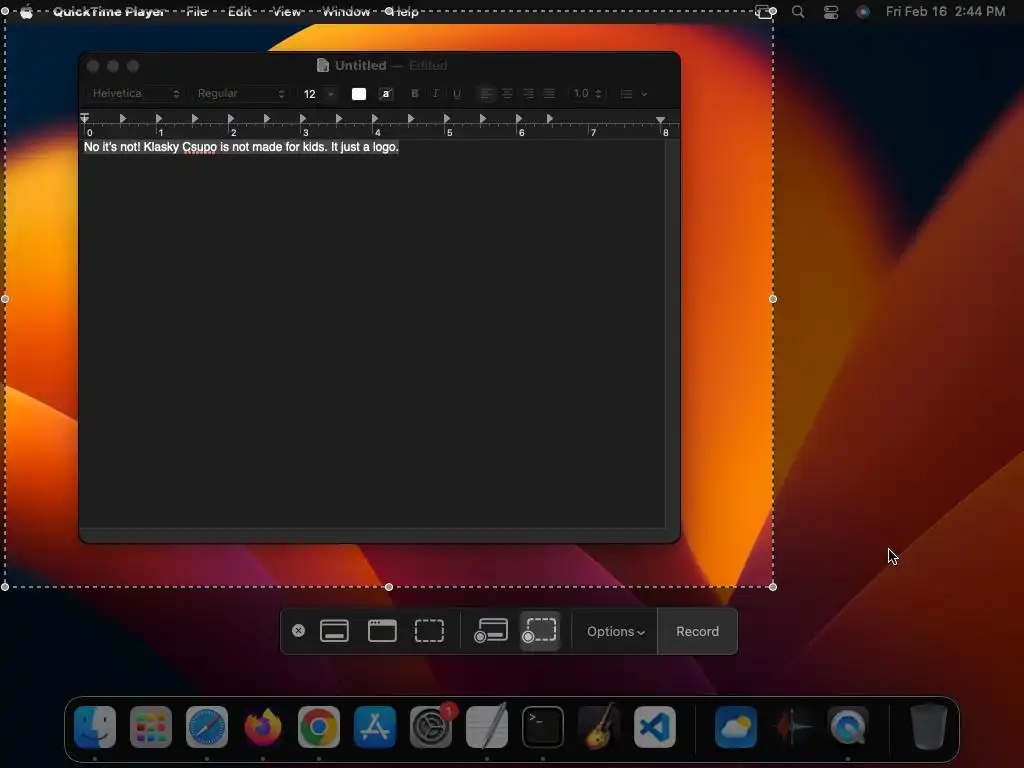This screenshot has height=768, width=1024.
Task: Open the Helvetica font family dropdown
Action: pyautogui.click(x=135, y=93)
